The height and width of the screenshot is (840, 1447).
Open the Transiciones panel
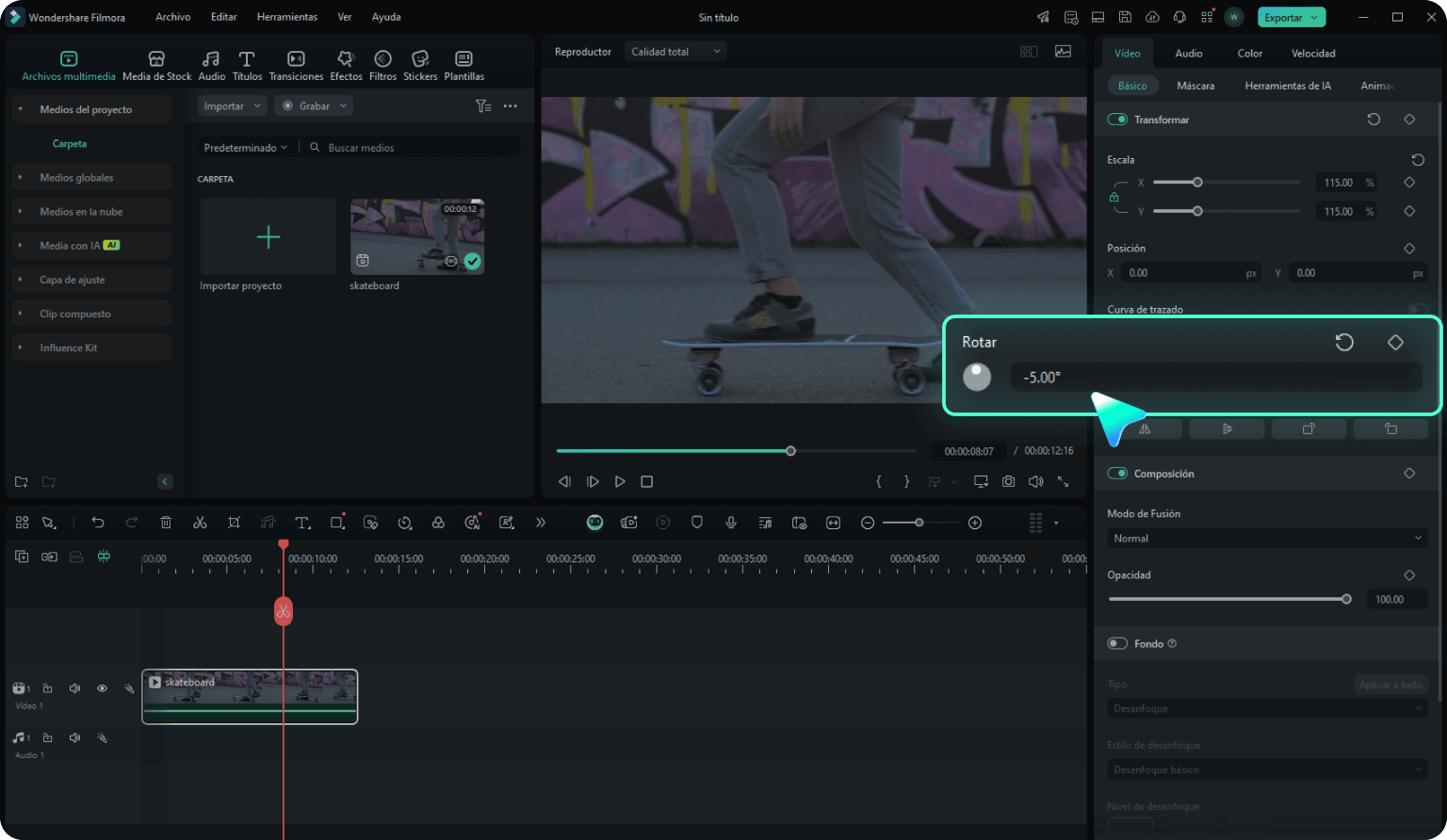pyautogui.click(x=296, y=66)
